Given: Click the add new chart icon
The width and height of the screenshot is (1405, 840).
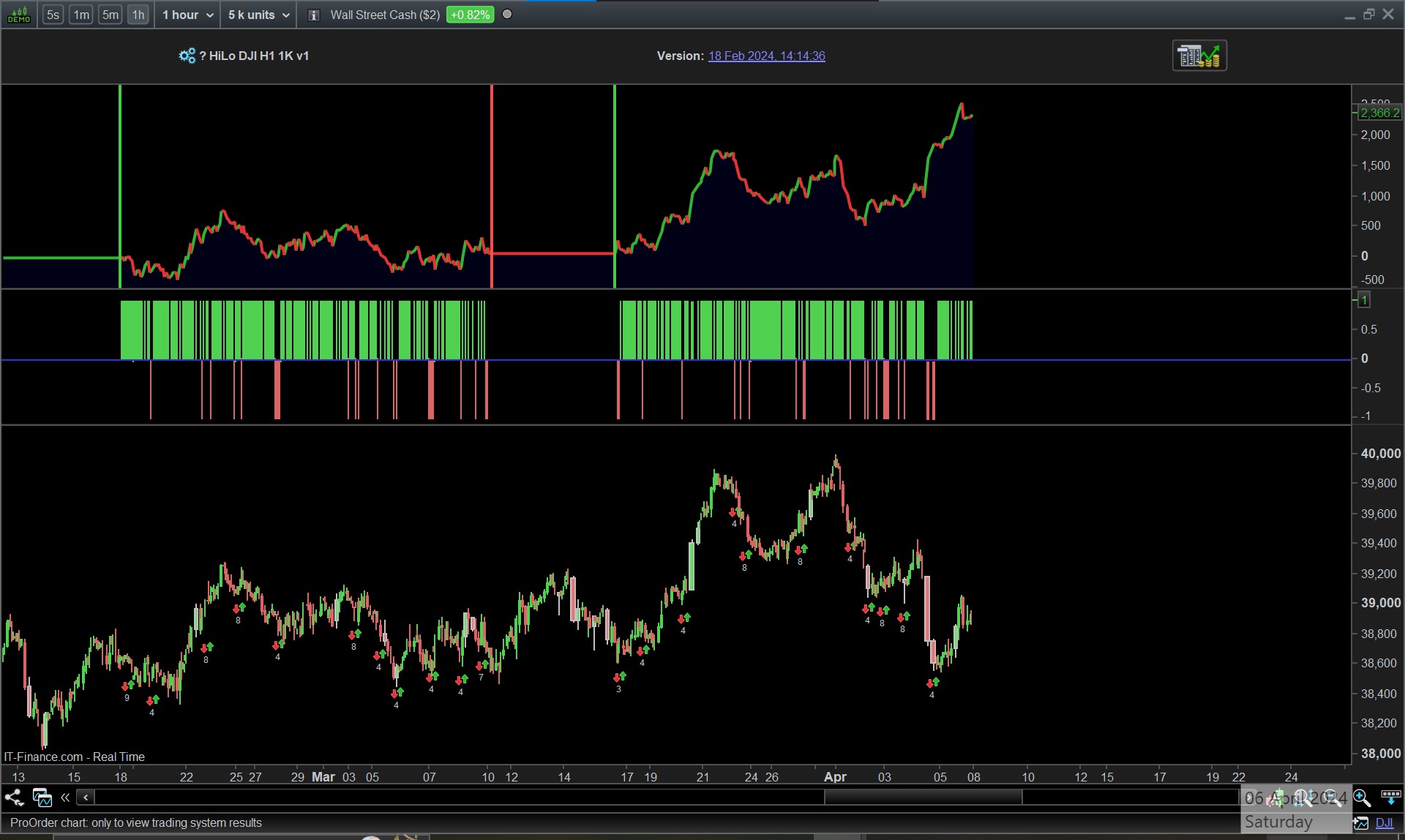Looking at the screenshot, I should click(x=1360, y=822).
